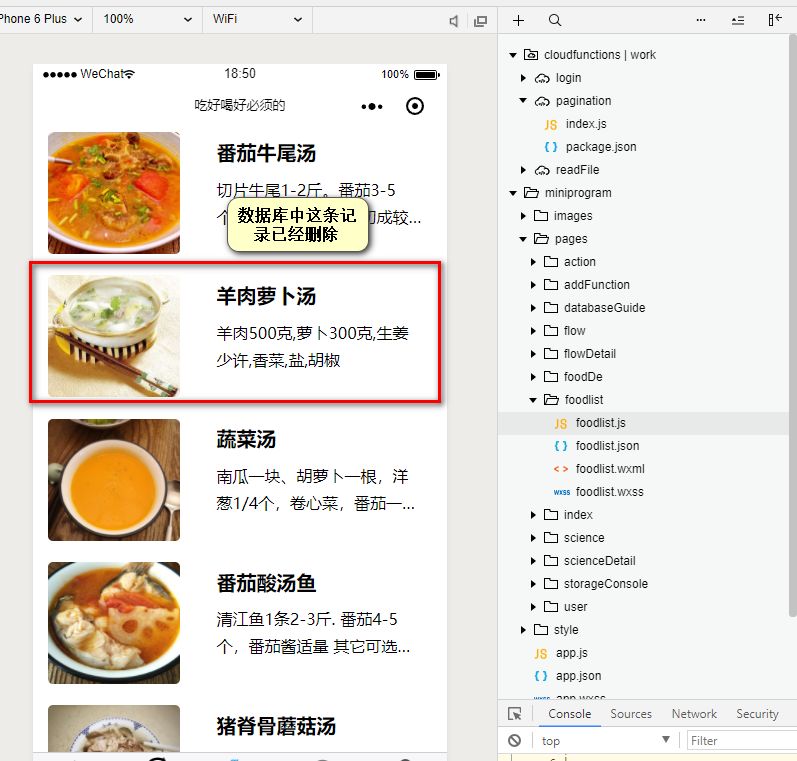Image resolution: width=797 pixels, height=761 pixels.
Task: Tap the 羊肉萝卜汤 dish title
Action: click(266, 296)
